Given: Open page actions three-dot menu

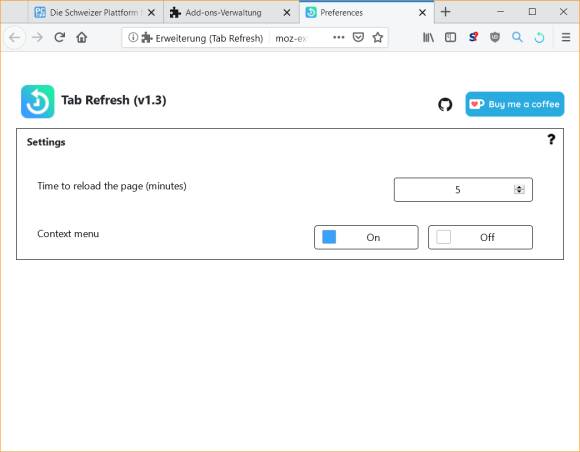Looking at the screenshot, I should point(338,37).
